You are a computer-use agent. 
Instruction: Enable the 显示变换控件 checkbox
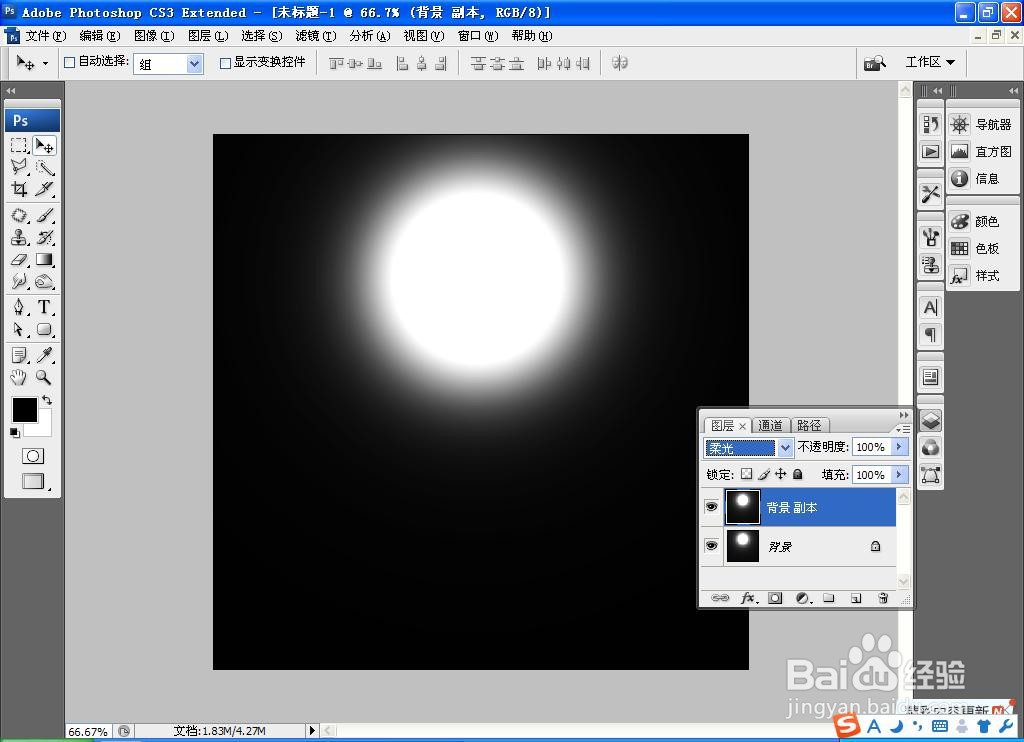pyautogui.click(x=225, y=63)
